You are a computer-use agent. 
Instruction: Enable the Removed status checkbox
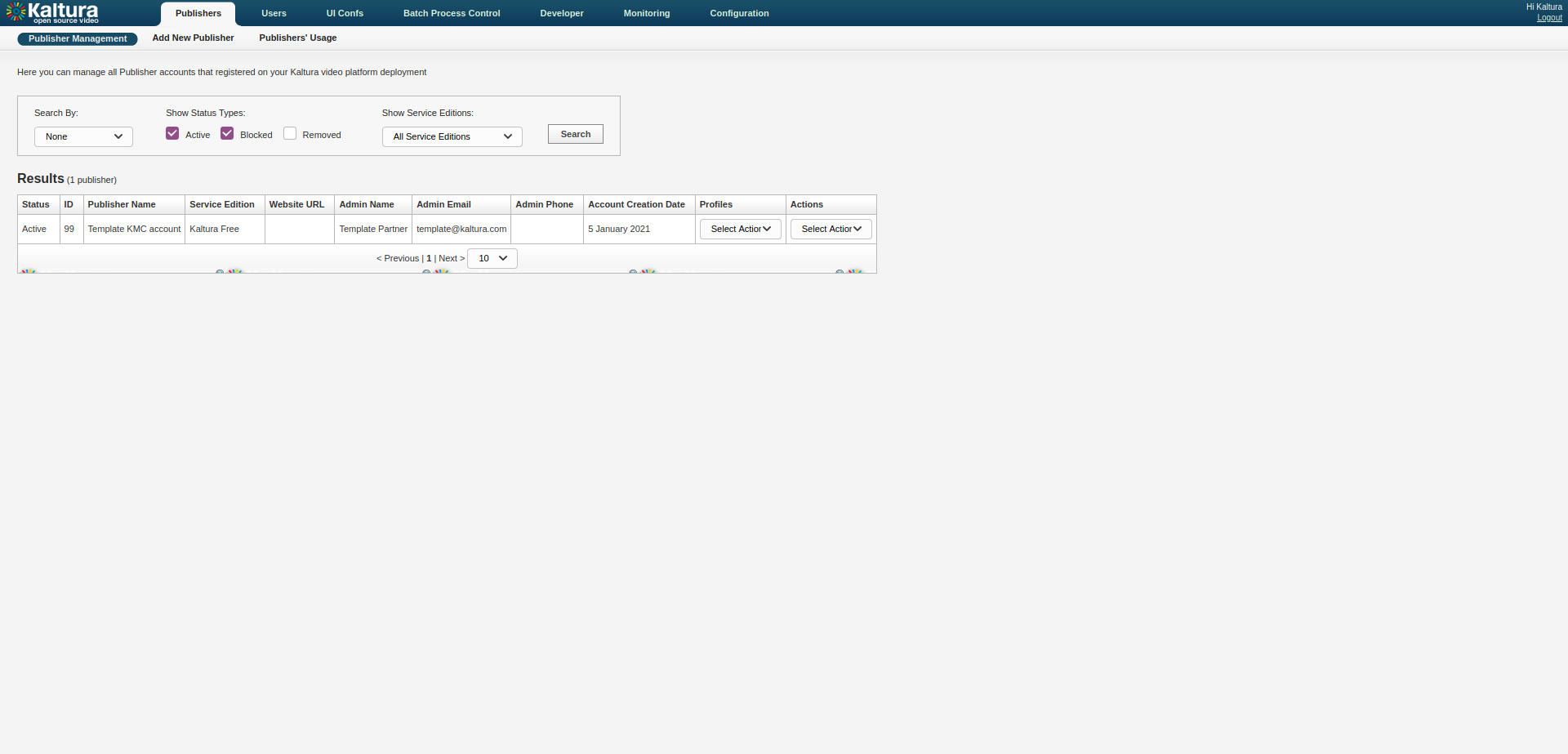[x=290, y=133]
